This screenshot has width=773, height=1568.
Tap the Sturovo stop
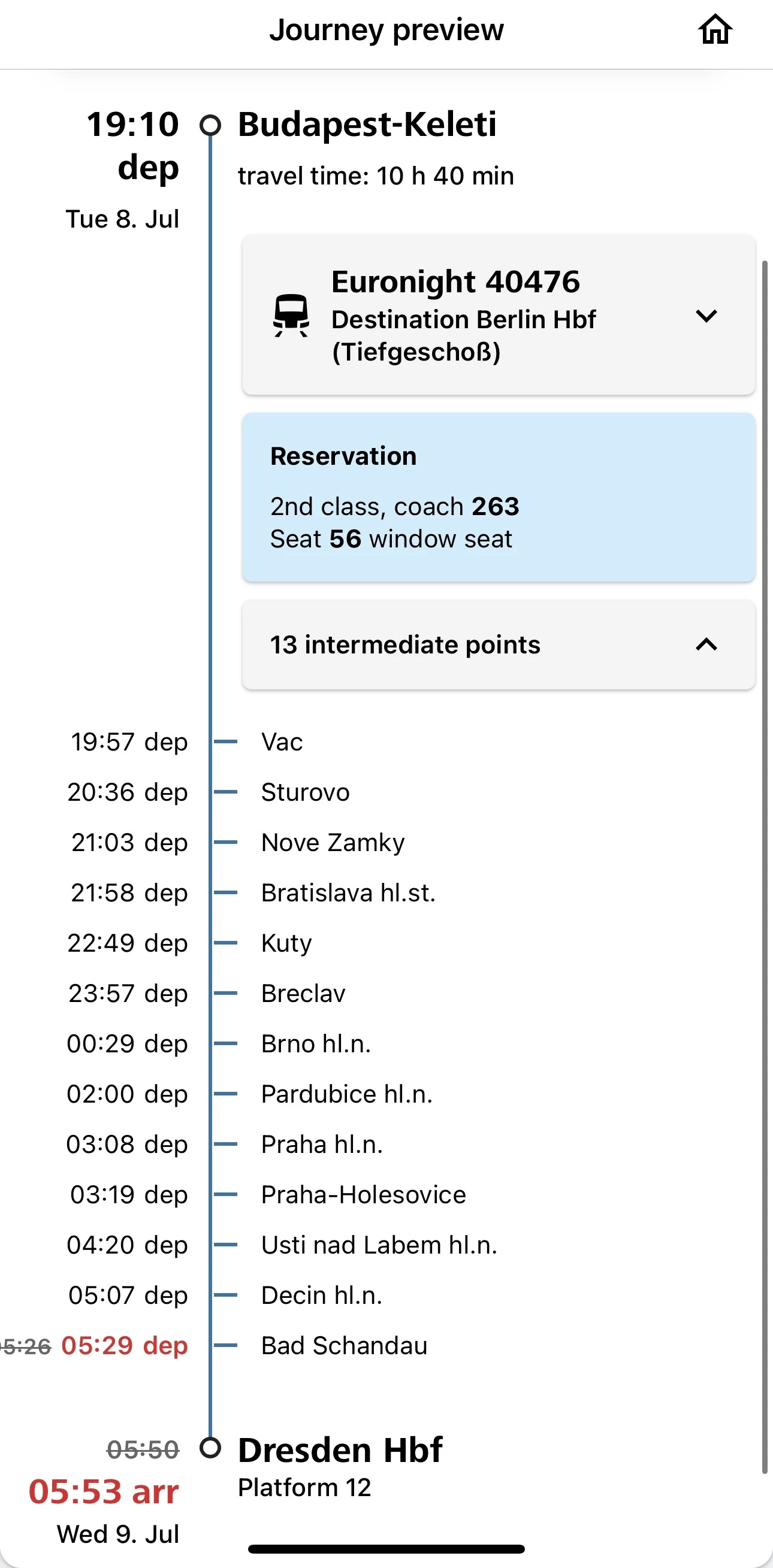point(305,792)
